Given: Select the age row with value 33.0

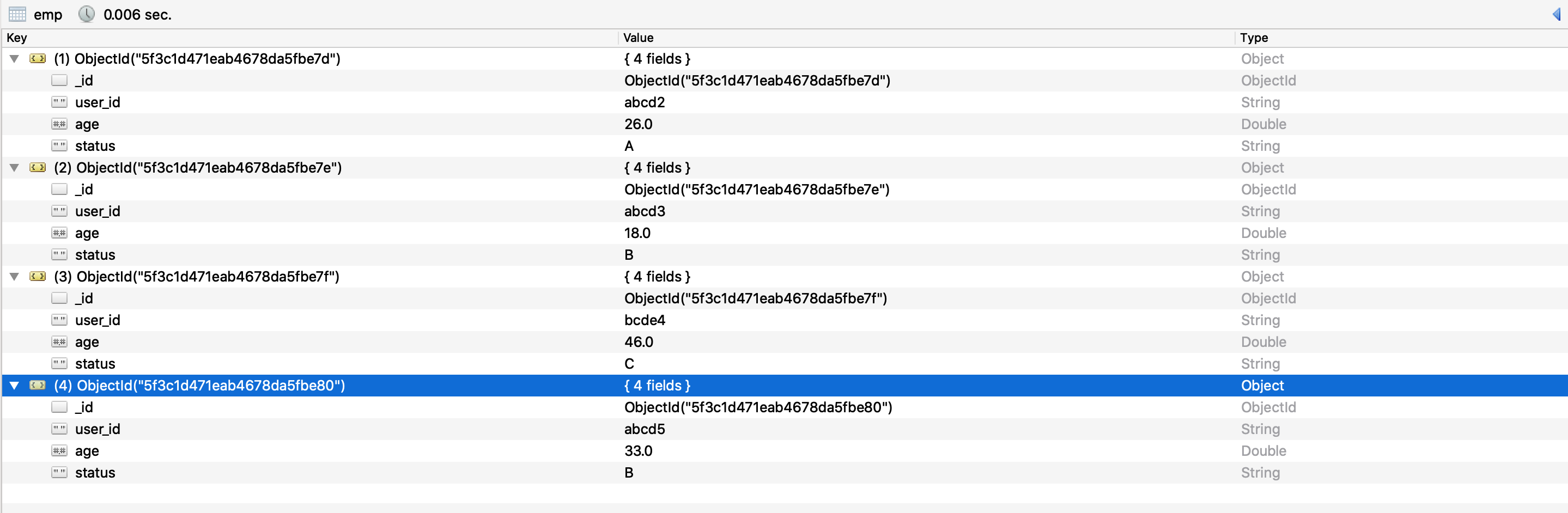Looking at the screenshot, I should click(x=87, y=451).
